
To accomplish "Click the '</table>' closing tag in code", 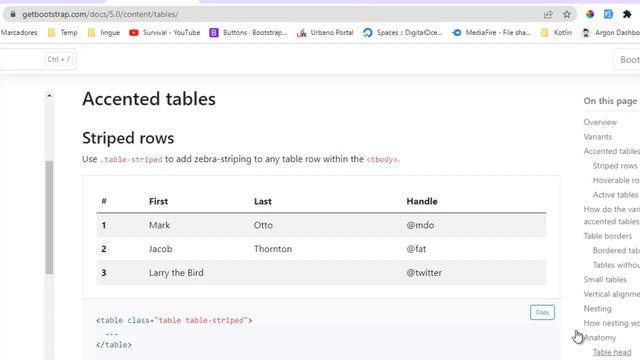I will (x=114, y=345).
